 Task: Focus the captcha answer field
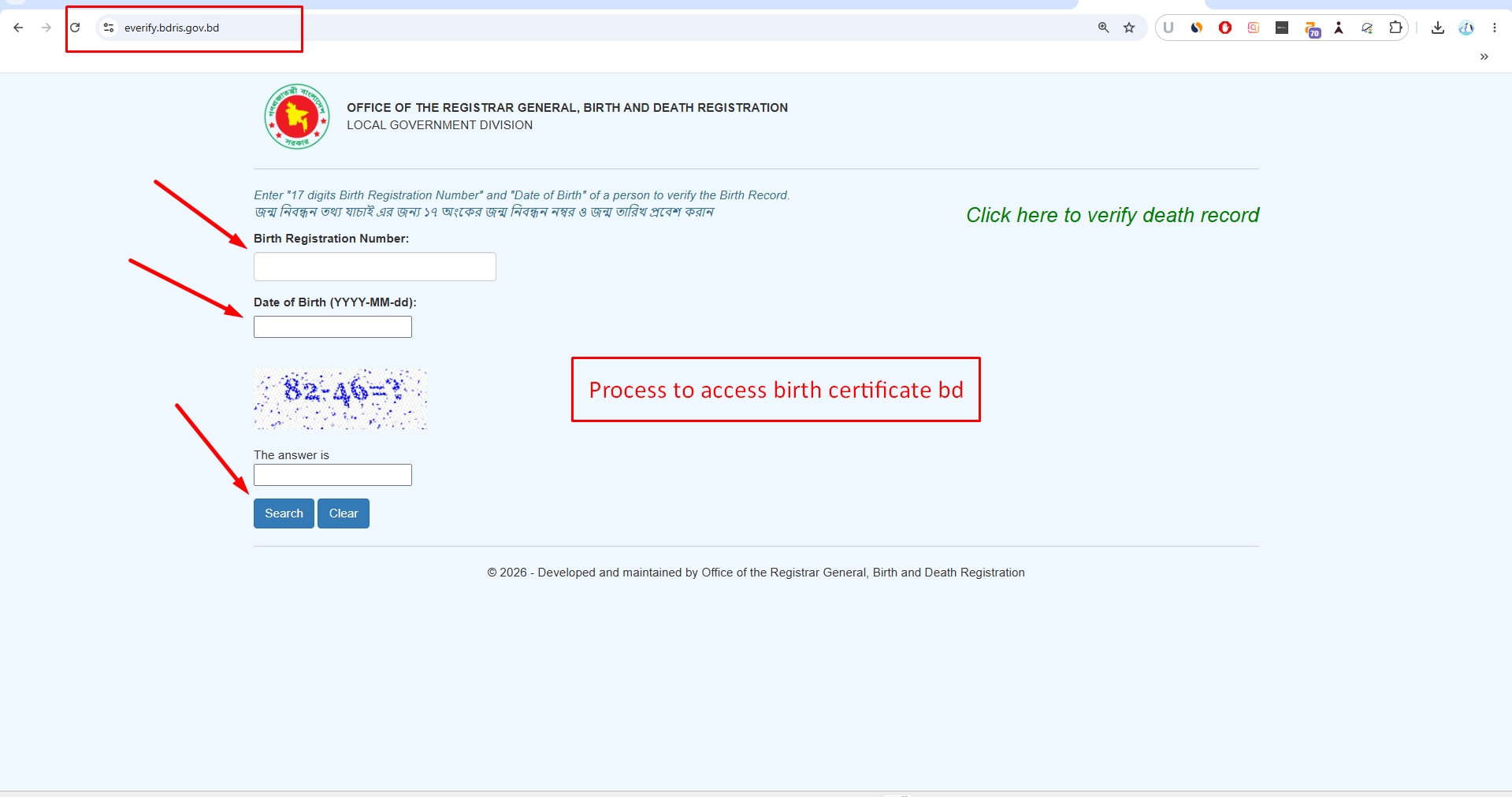coord(332,475)
